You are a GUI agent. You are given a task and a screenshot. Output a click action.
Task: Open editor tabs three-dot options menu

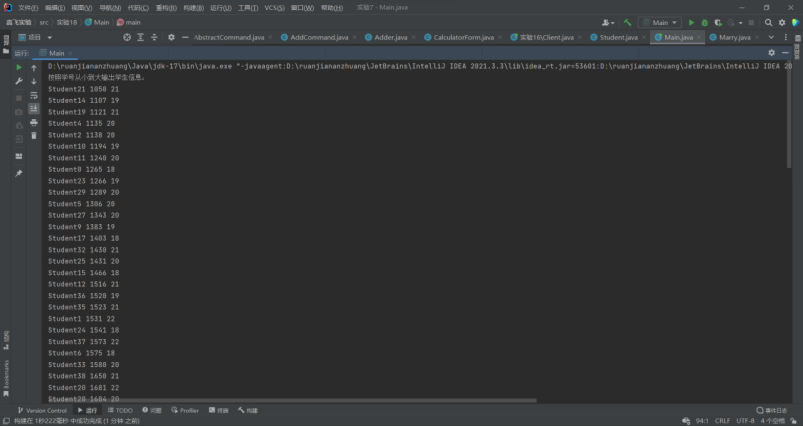pyautogui.click(x=786, y=37)
